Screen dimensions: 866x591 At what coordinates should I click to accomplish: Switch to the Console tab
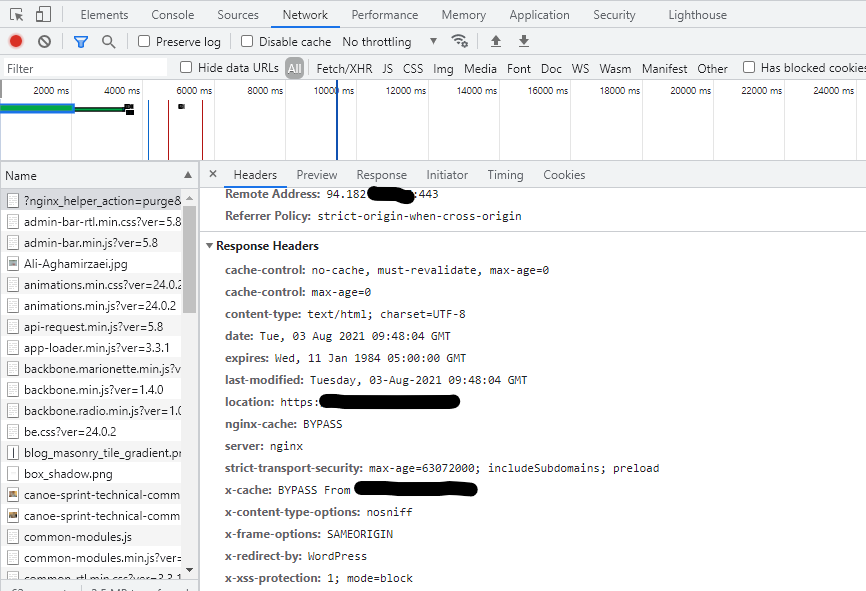173,15
